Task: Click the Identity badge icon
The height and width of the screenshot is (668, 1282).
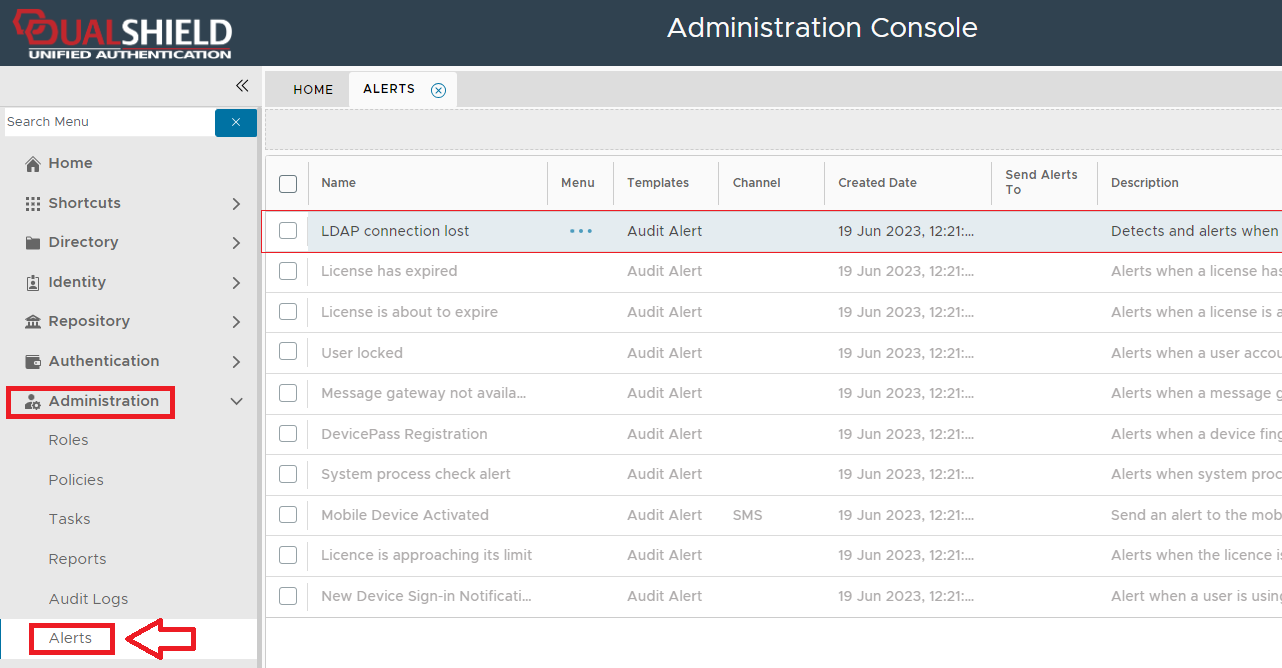Action: (x=33, y=283)
